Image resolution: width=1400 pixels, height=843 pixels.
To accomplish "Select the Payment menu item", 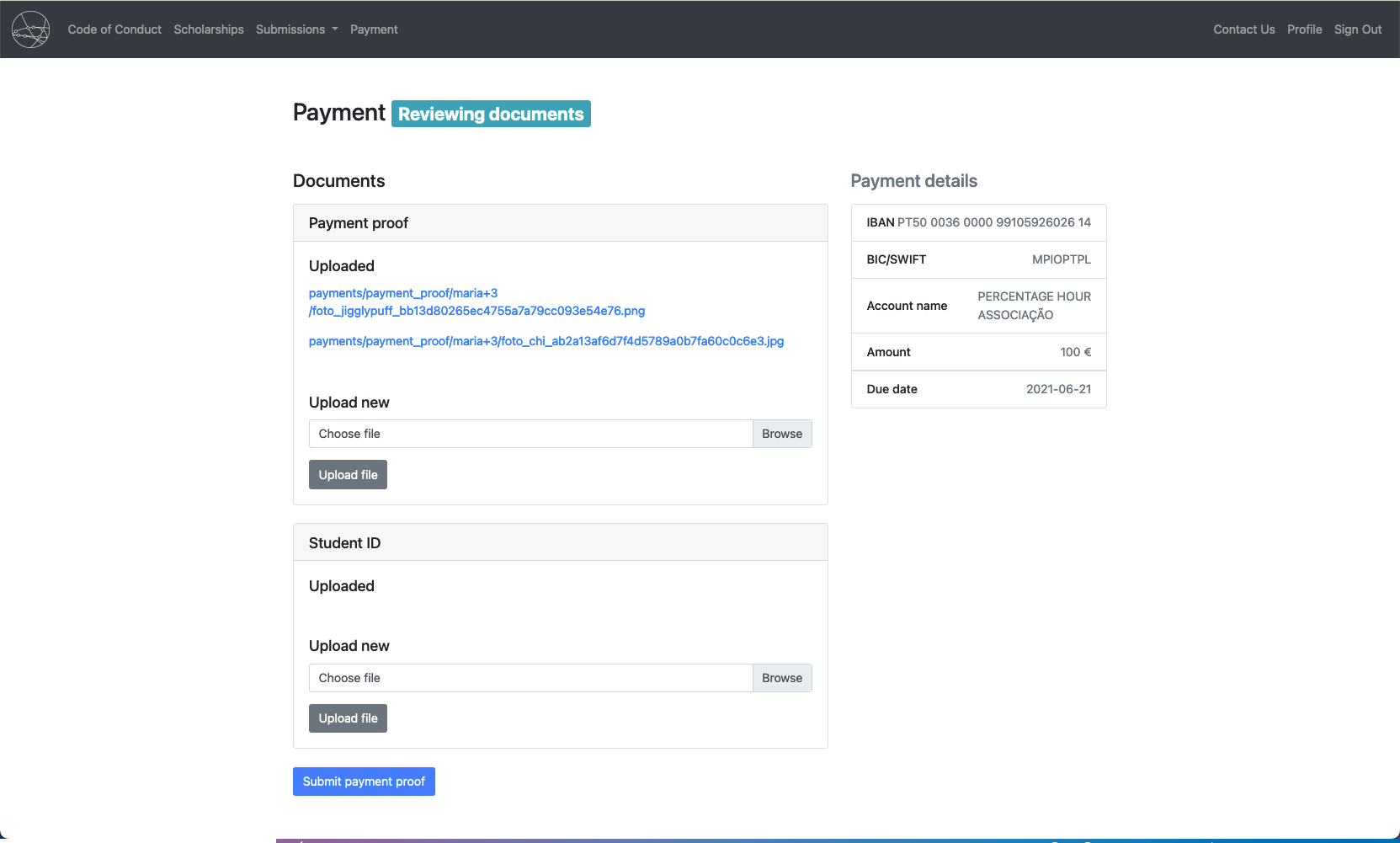I will tap(374, 29).
